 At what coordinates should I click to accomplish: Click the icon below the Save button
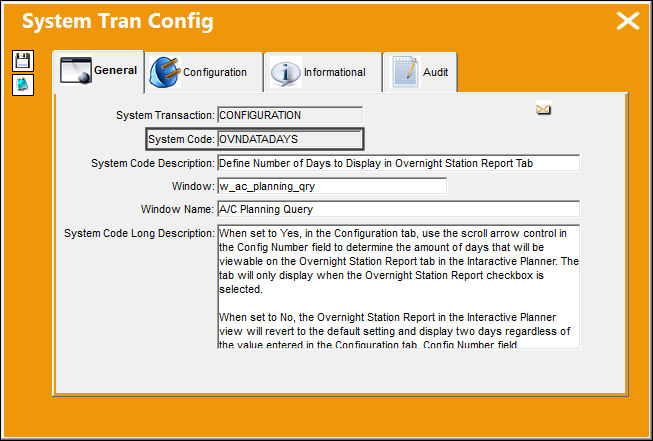point(23,85)
